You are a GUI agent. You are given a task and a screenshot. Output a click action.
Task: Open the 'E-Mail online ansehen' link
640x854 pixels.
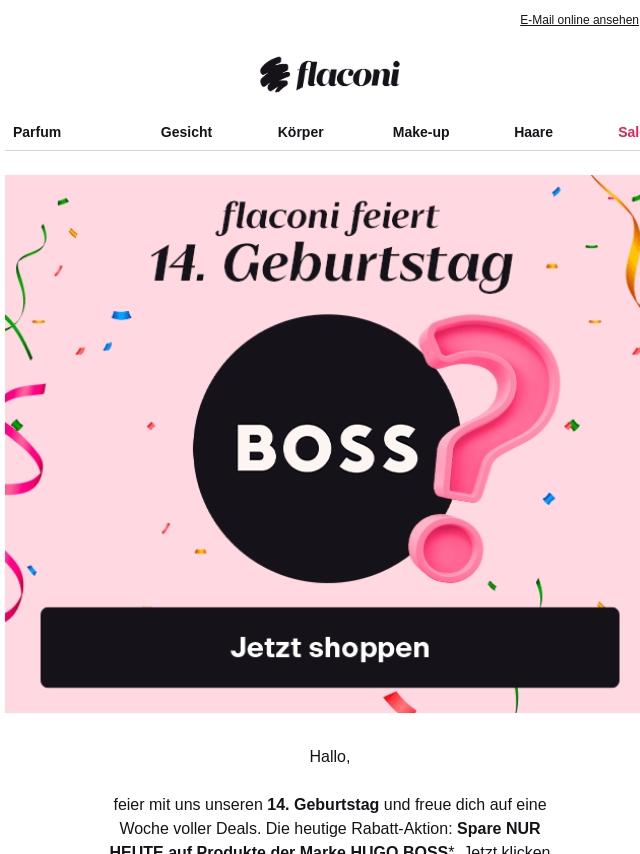coord(579,20)
